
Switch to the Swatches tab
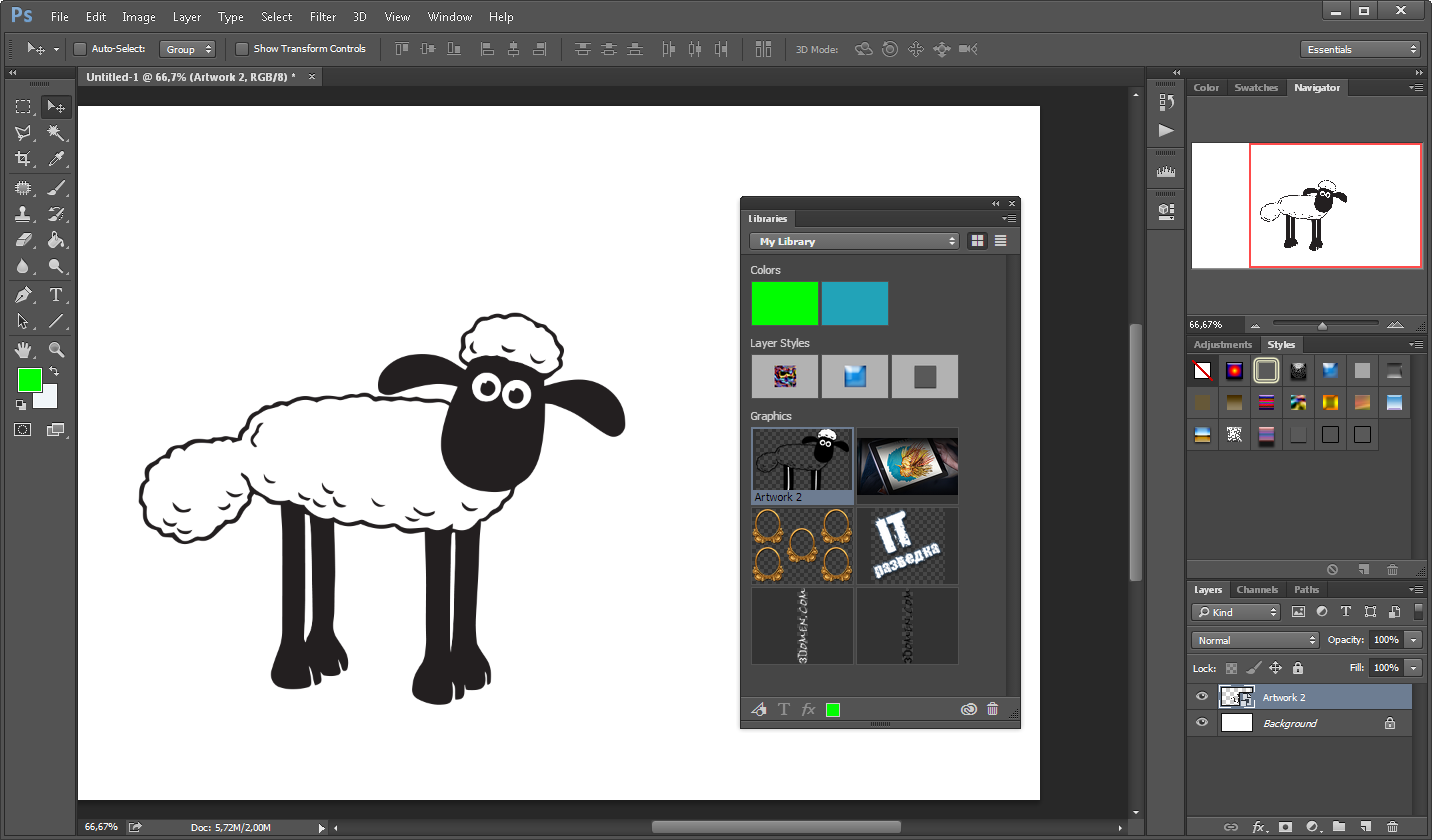[x=1256, y=88]
